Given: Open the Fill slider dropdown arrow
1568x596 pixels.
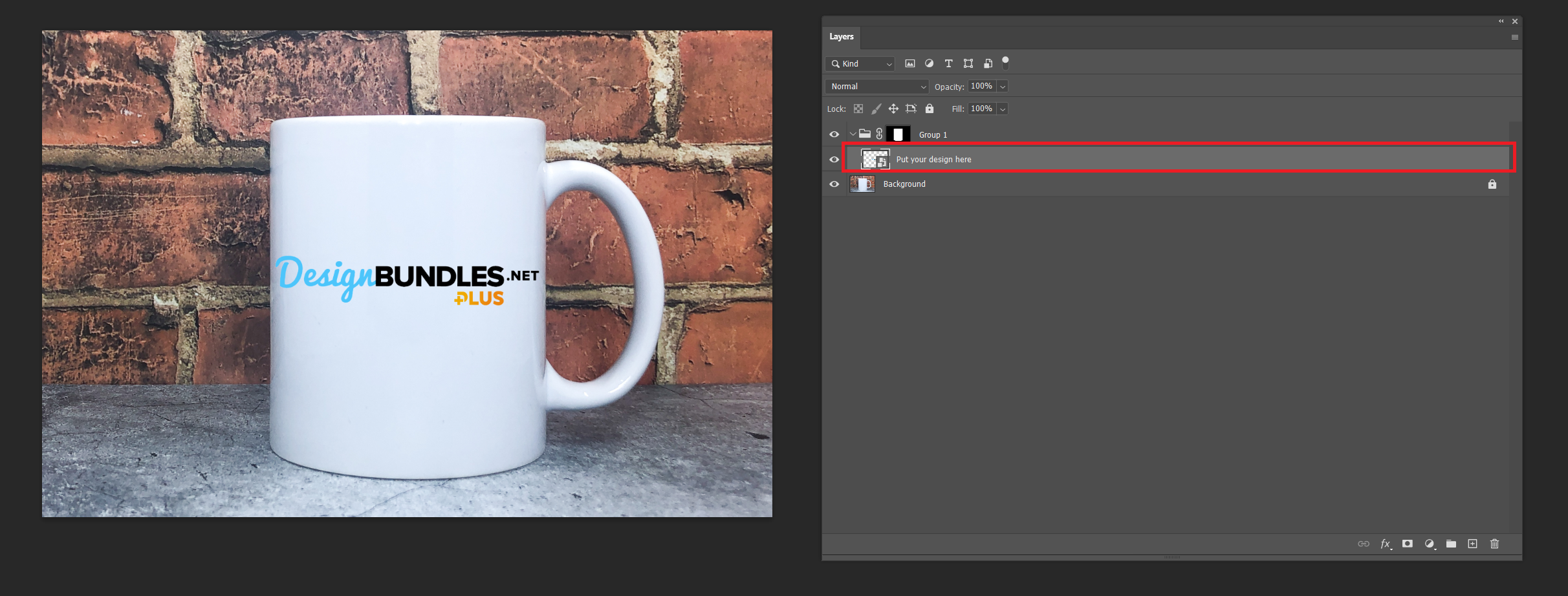Looking at the screenshot, I should tap(1003, 109).
